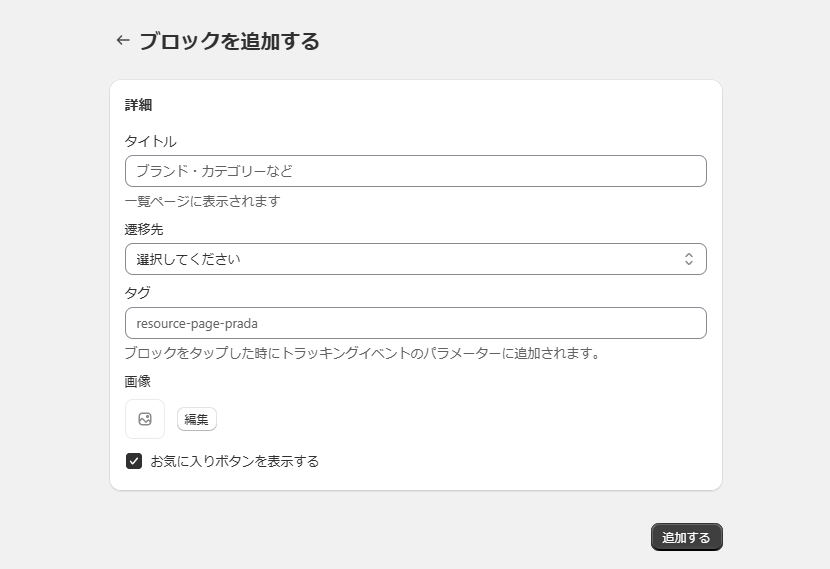Select the empty image thumbnail box
This screenshot has height=569, width=830.
tap(145, 419)
